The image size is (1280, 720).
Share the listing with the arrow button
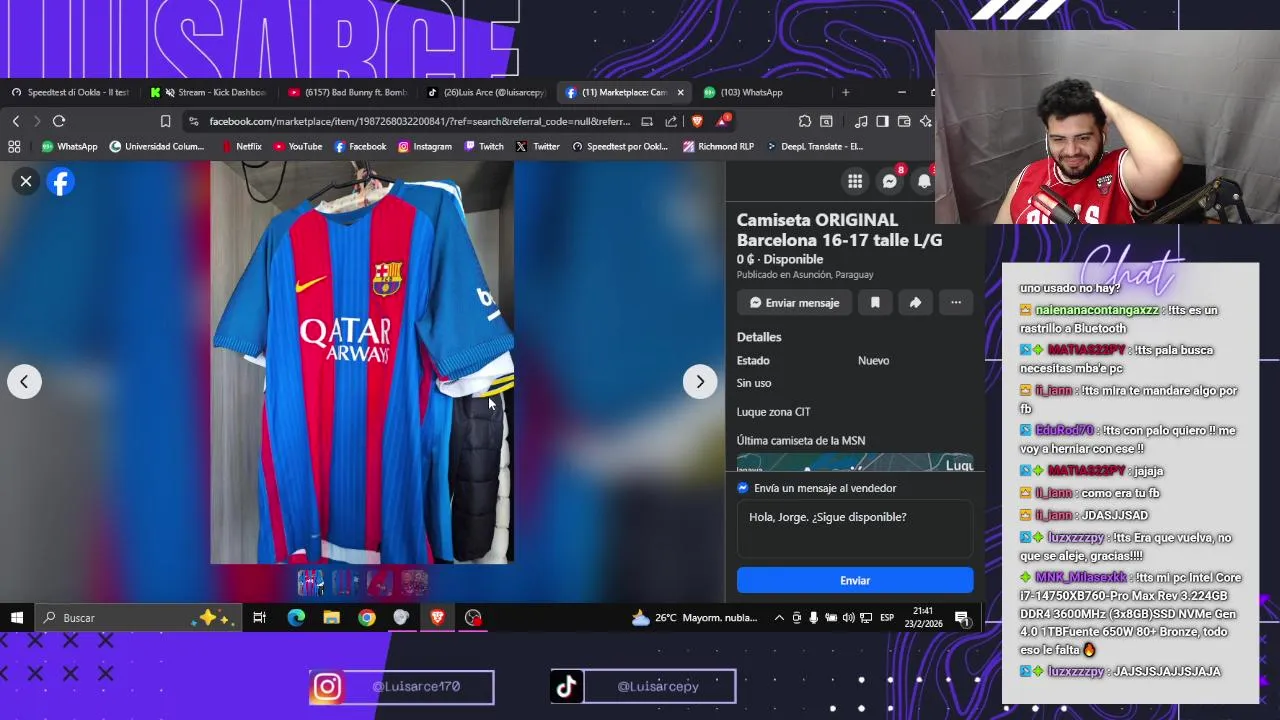click(915, 302)
